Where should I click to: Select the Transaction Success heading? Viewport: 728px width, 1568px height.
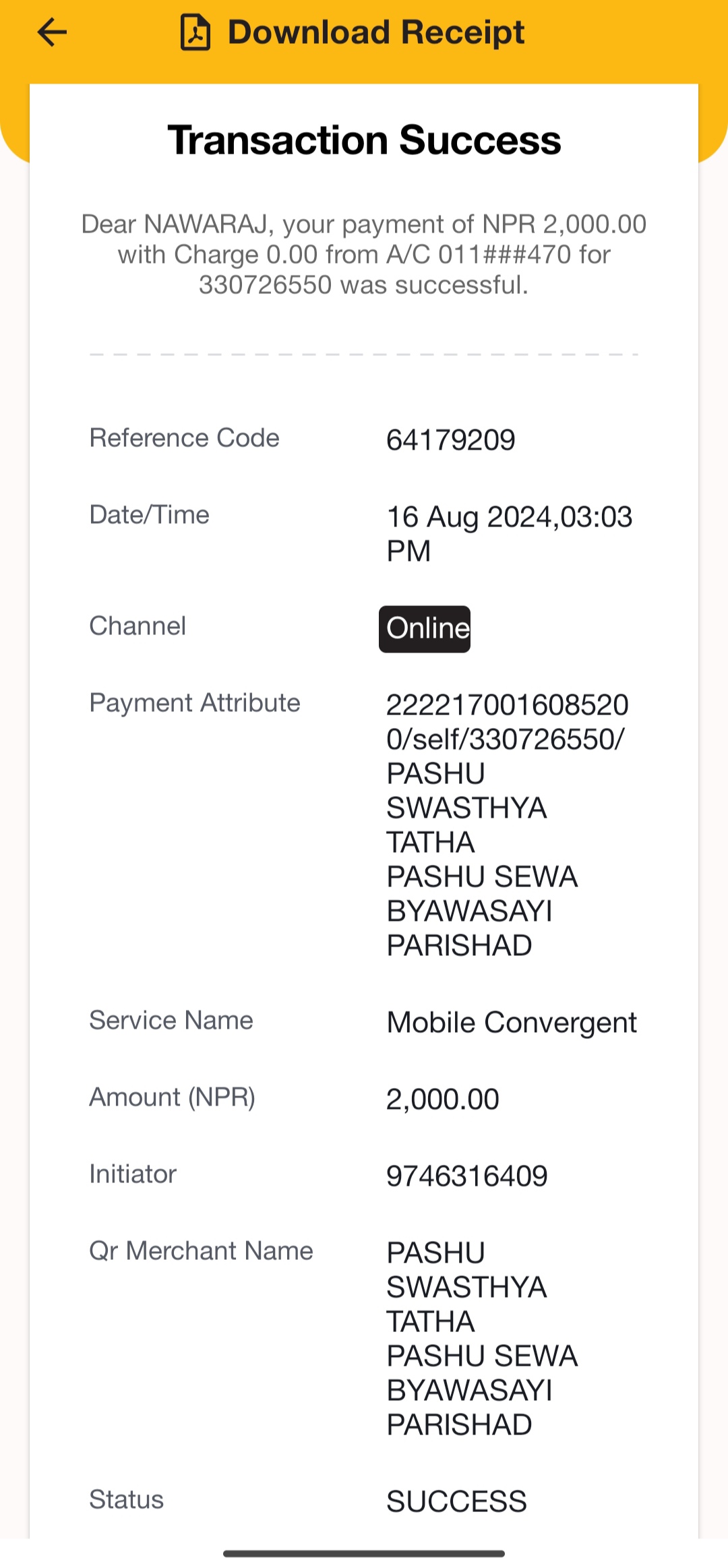point(364,140)
